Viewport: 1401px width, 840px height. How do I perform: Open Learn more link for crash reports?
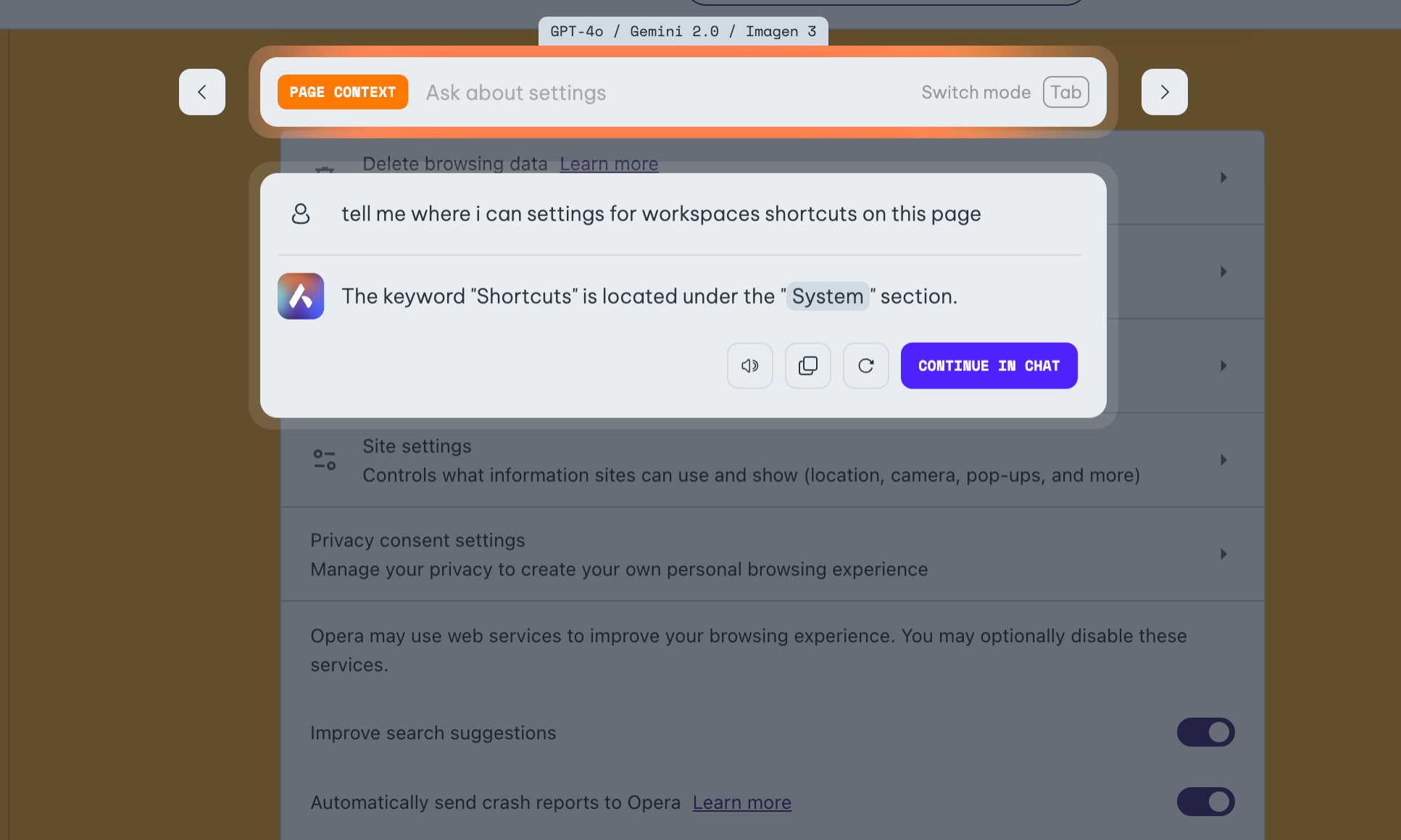point(741,802)
